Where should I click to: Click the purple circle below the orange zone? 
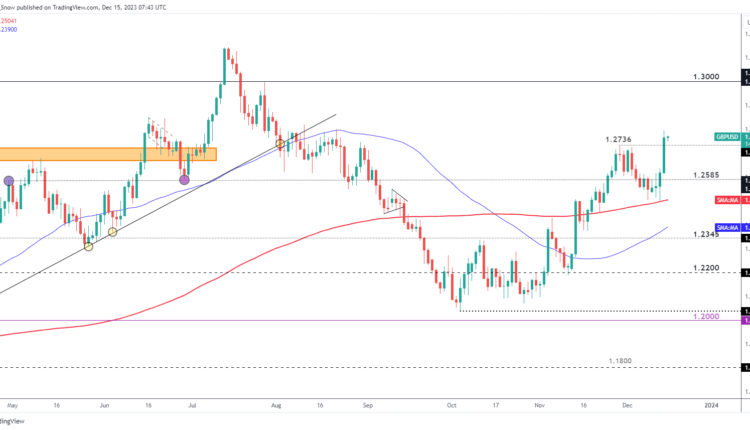(x=184, y=179)
